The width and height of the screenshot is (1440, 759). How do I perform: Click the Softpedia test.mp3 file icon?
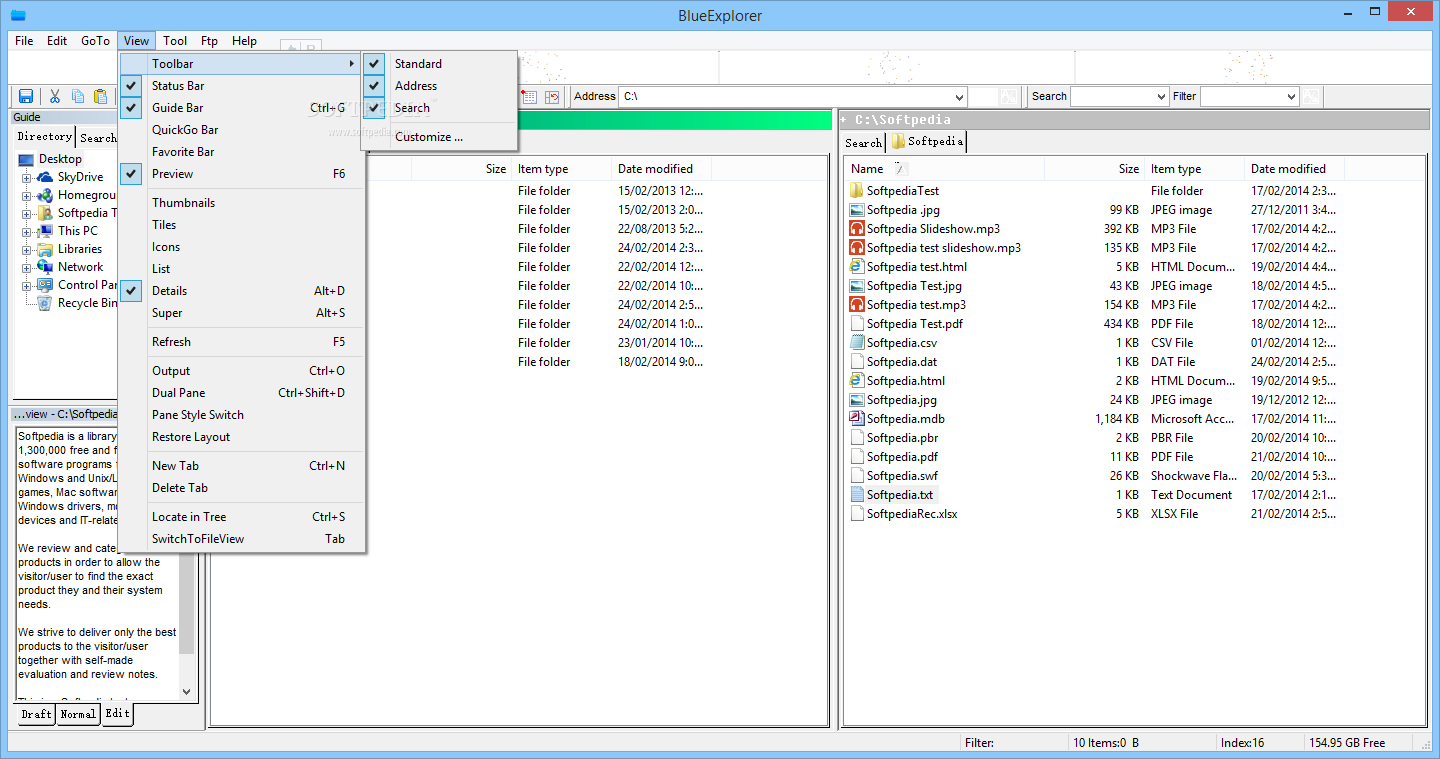[856, 305]
